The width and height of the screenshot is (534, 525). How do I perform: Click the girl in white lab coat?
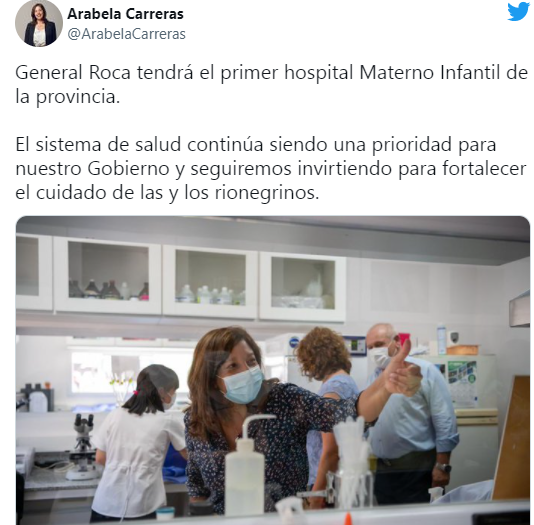click(x=138, y=443)
